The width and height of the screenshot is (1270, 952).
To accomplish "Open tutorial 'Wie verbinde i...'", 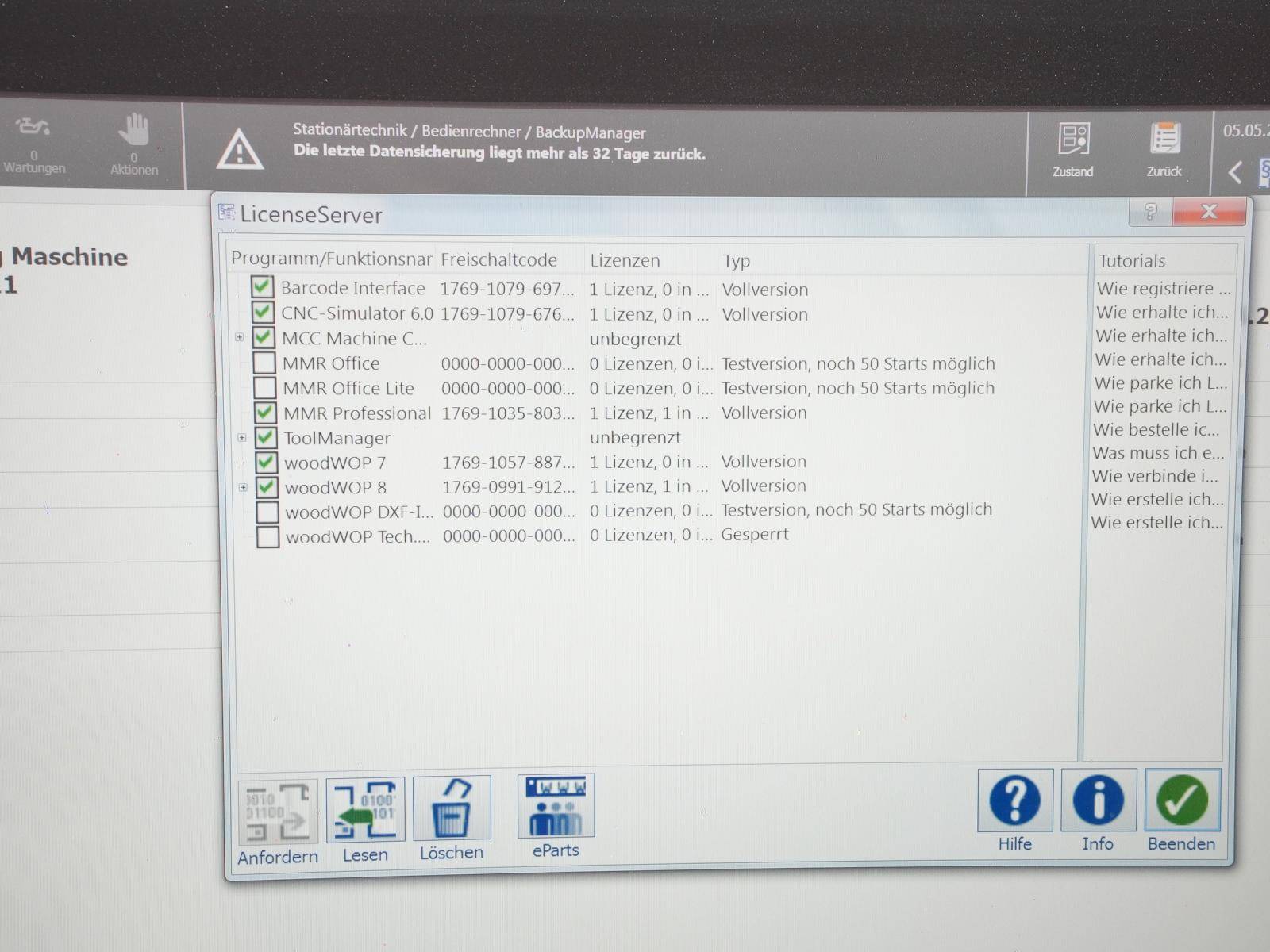I will pyautogui.click(x=1154, y=476).
